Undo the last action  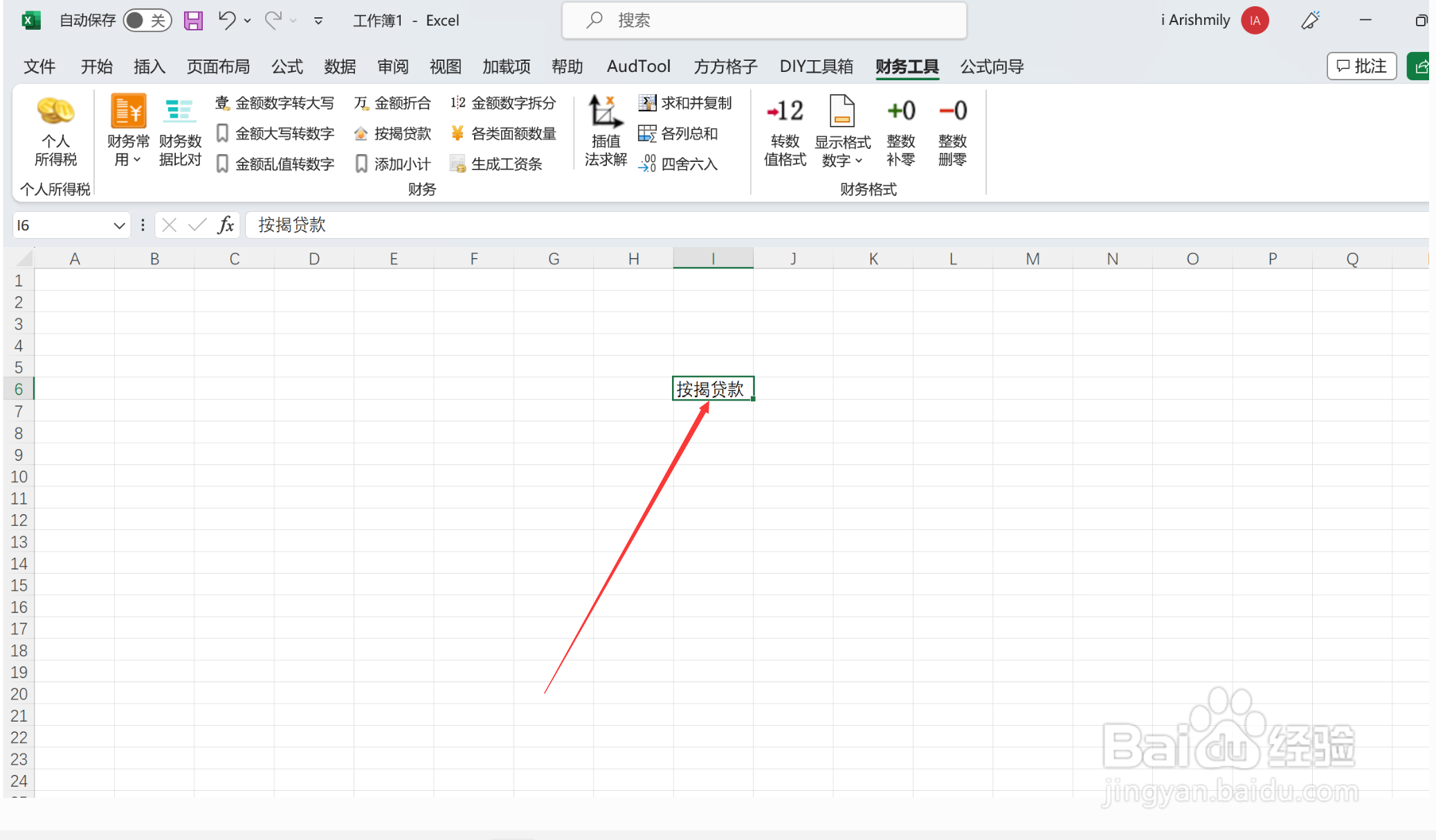[x=227, y=20]
